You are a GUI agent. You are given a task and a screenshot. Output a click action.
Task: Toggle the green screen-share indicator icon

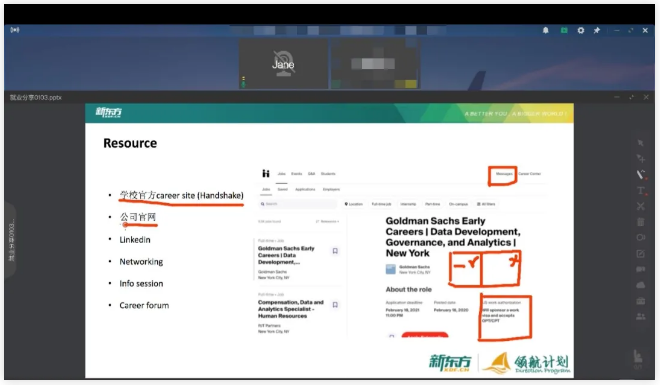pyautogui.click(x=564, y=30)
